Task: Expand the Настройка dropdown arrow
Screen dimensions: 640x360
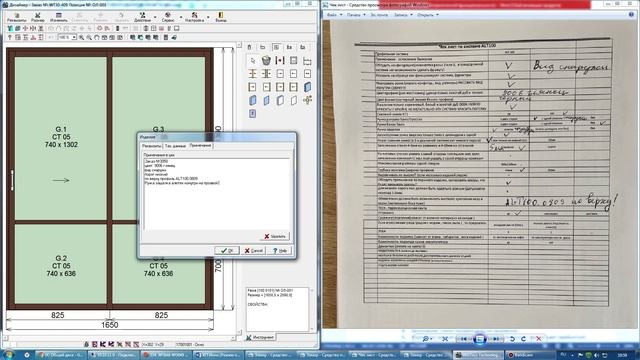Action: (208, 18)
